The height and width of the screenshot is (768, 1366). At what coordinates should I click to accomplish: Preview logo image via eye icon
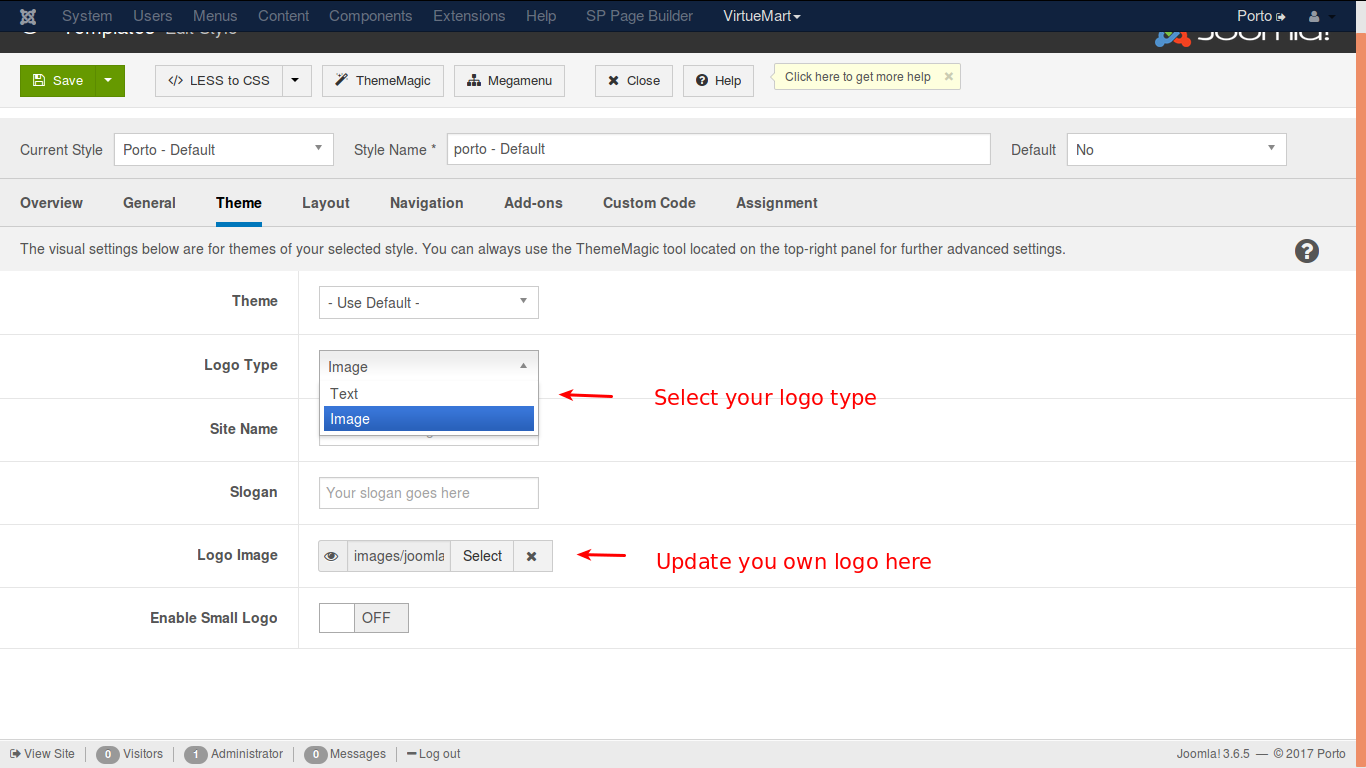[x=333, y=556]
